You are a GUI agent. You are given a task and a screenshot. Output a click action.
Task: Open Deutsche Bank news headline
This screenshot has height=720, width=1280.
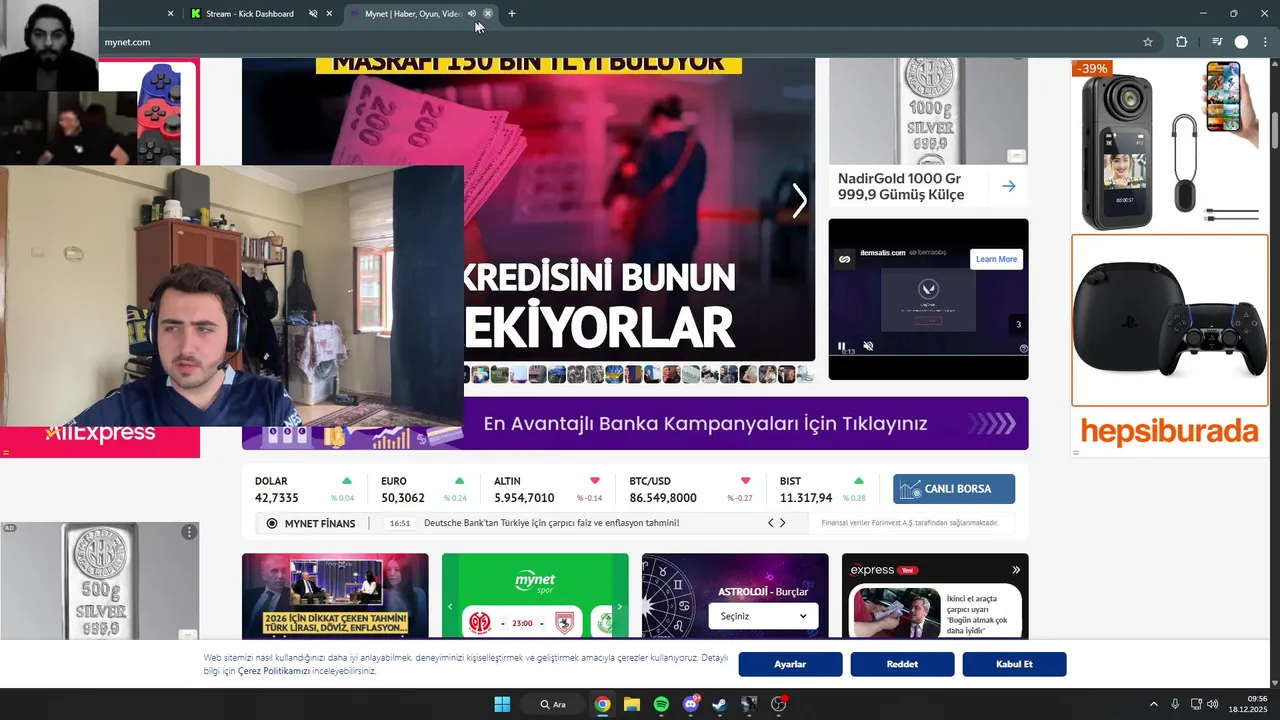[x=552, y=523]
